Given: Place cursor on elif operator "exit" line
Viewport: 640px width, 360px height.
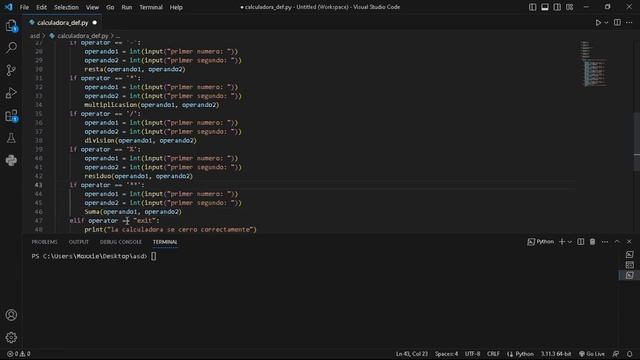Looking at the screenshot, I should click(114, 220).
